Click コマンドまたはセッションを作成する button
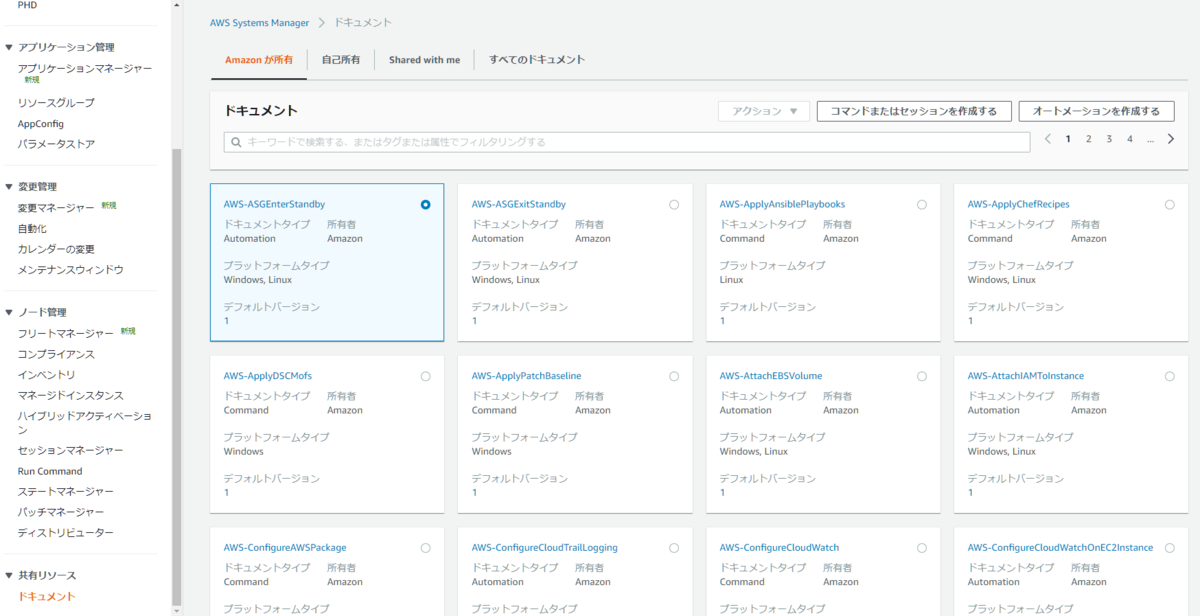 click(x=914, y=111)
